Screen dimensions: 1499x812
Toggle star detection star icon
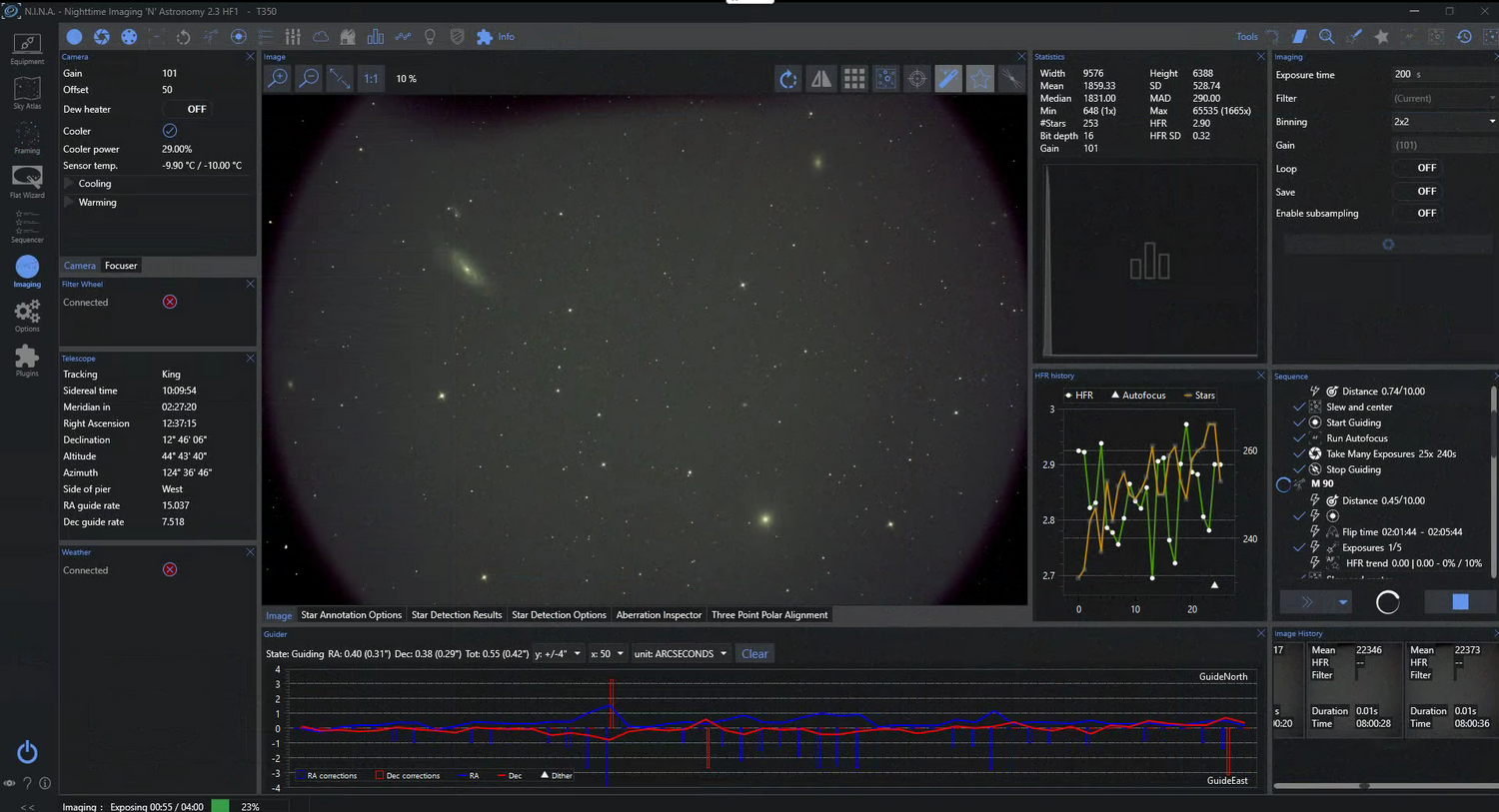[x=980, y=79]
